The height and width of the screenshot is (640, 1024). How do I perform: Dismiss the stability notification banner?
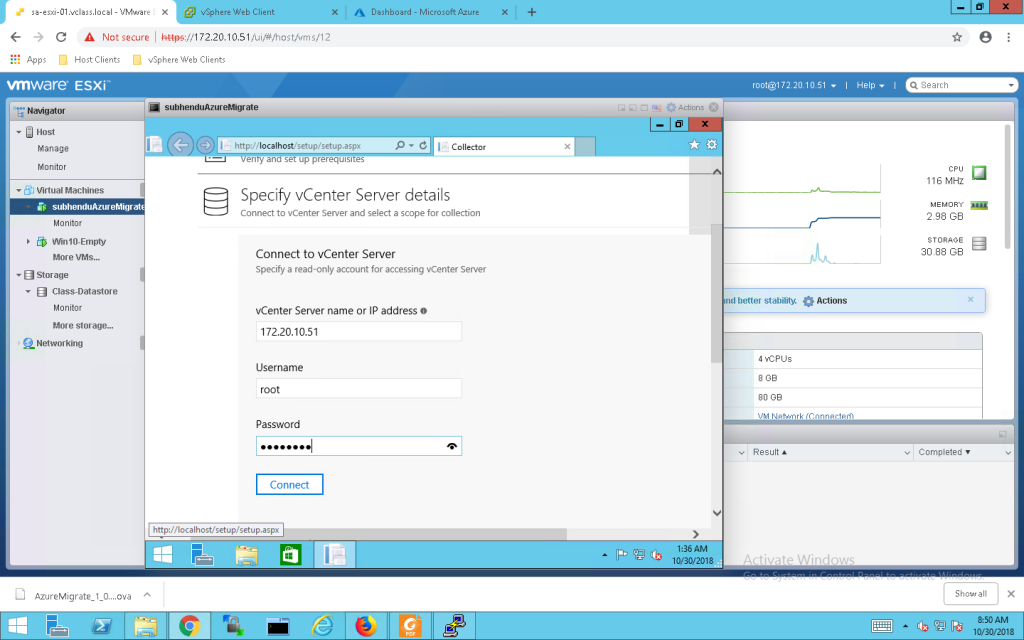pyautogui.click(x=970, y=300)
